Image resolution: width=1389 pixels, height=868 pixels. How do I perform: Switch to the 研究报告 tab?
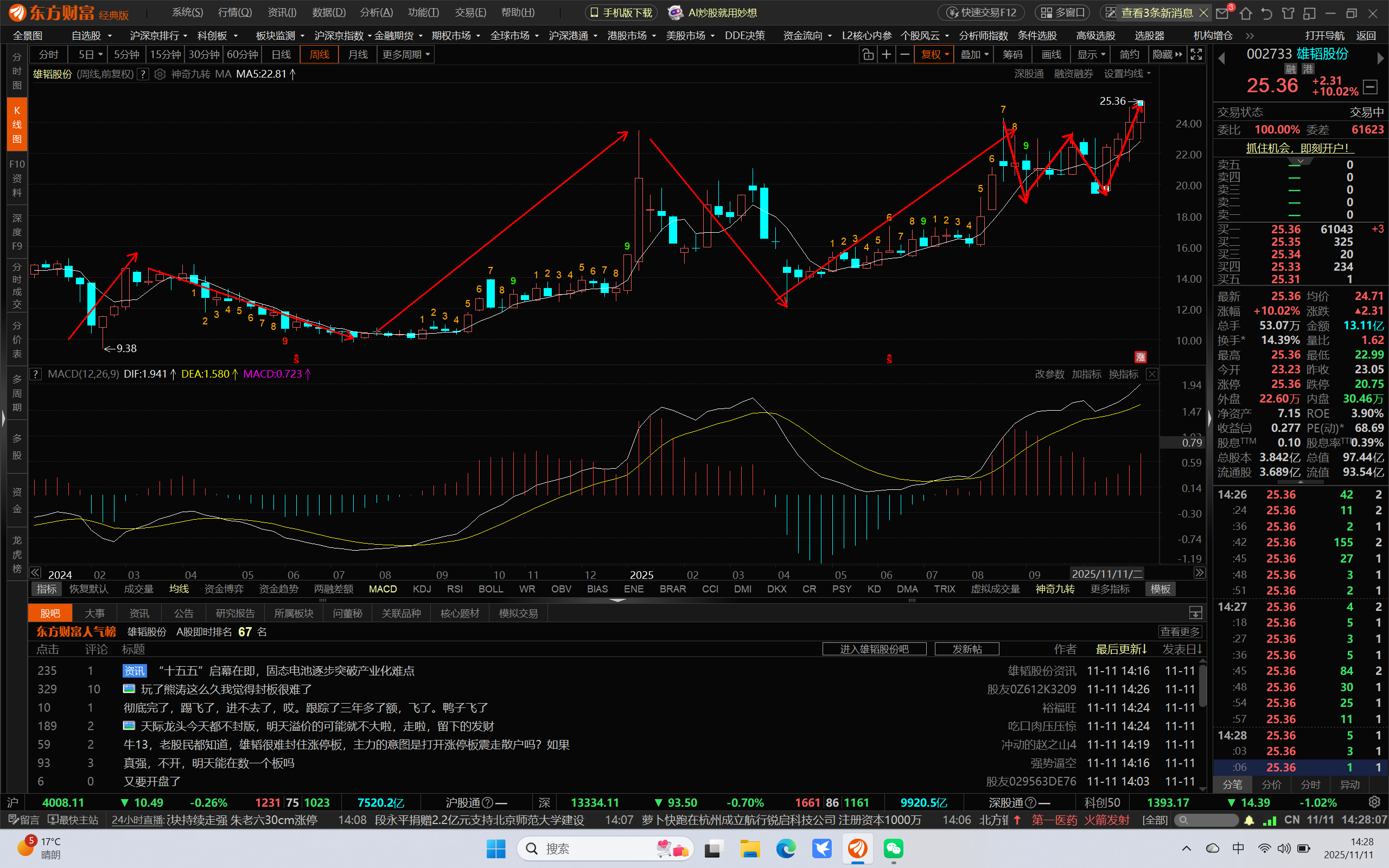[235, 613]
